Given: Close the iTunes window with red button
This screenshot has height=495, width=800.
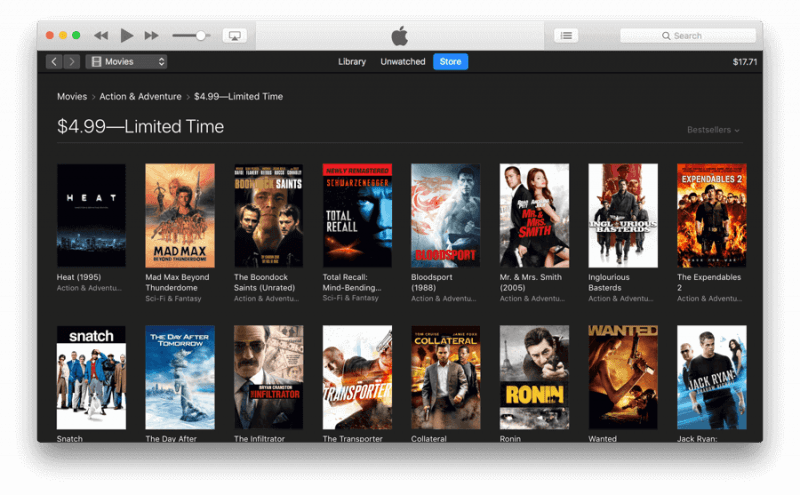Looking at the screenshot, I should tap(49, 35).
